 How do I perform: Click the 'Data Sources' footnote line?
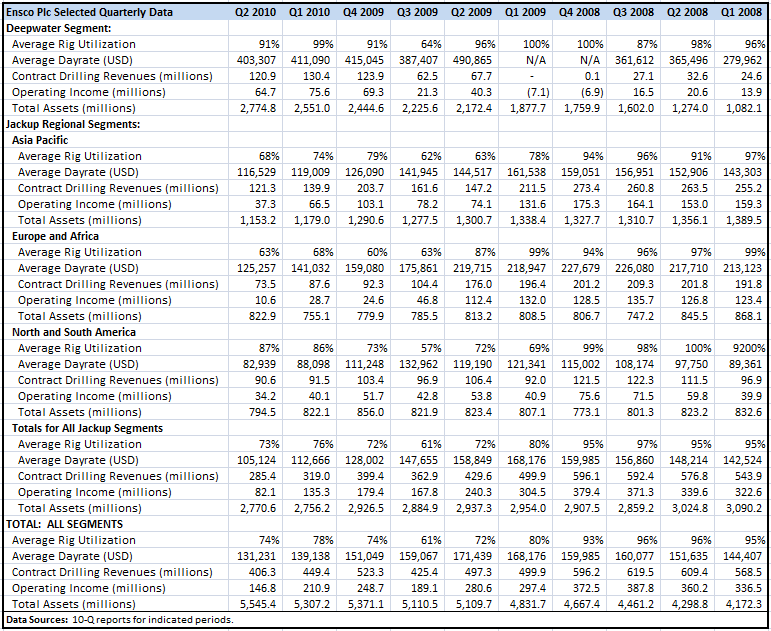119,620
